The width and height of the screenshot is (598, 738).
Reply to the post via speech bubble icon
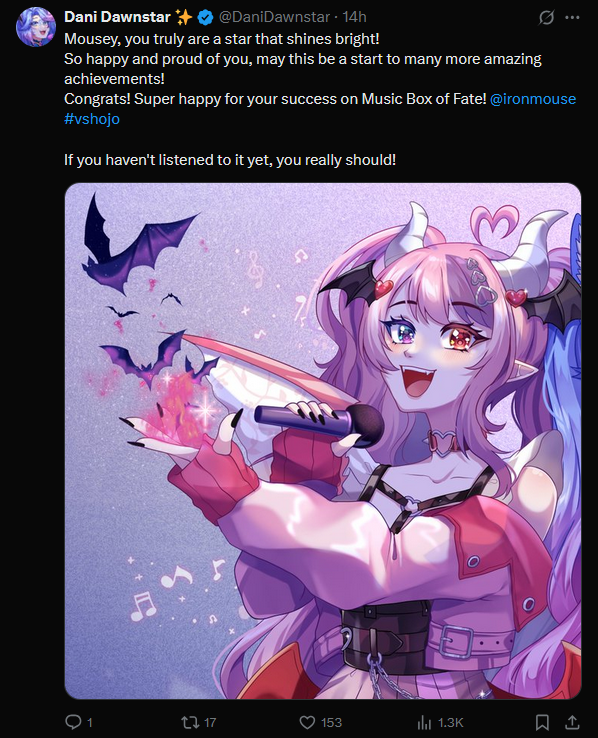pyautogui.click(x=73, y=722)
